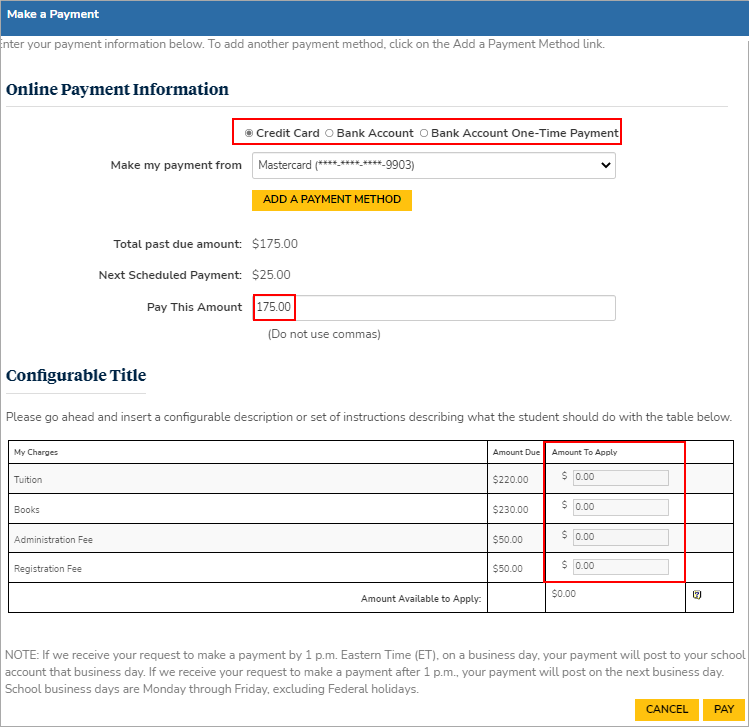This screenshot has width=749, height=727.
Task: Click the Online Payment Information heading
Action: (x=117, y=89)
